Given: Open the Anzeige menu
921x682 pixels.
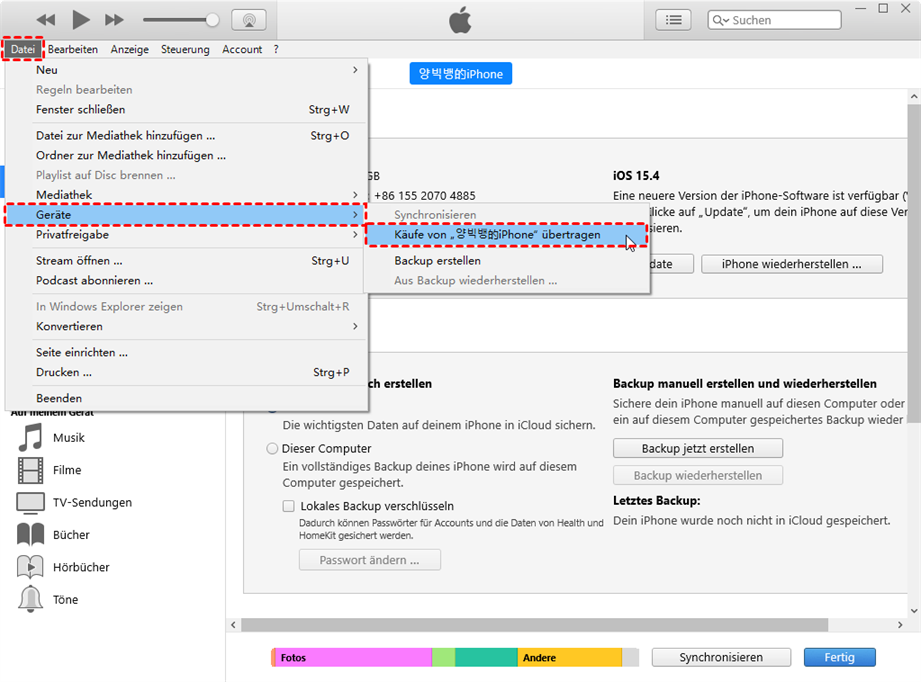Looking at the screenshot, I should point(129,49).
